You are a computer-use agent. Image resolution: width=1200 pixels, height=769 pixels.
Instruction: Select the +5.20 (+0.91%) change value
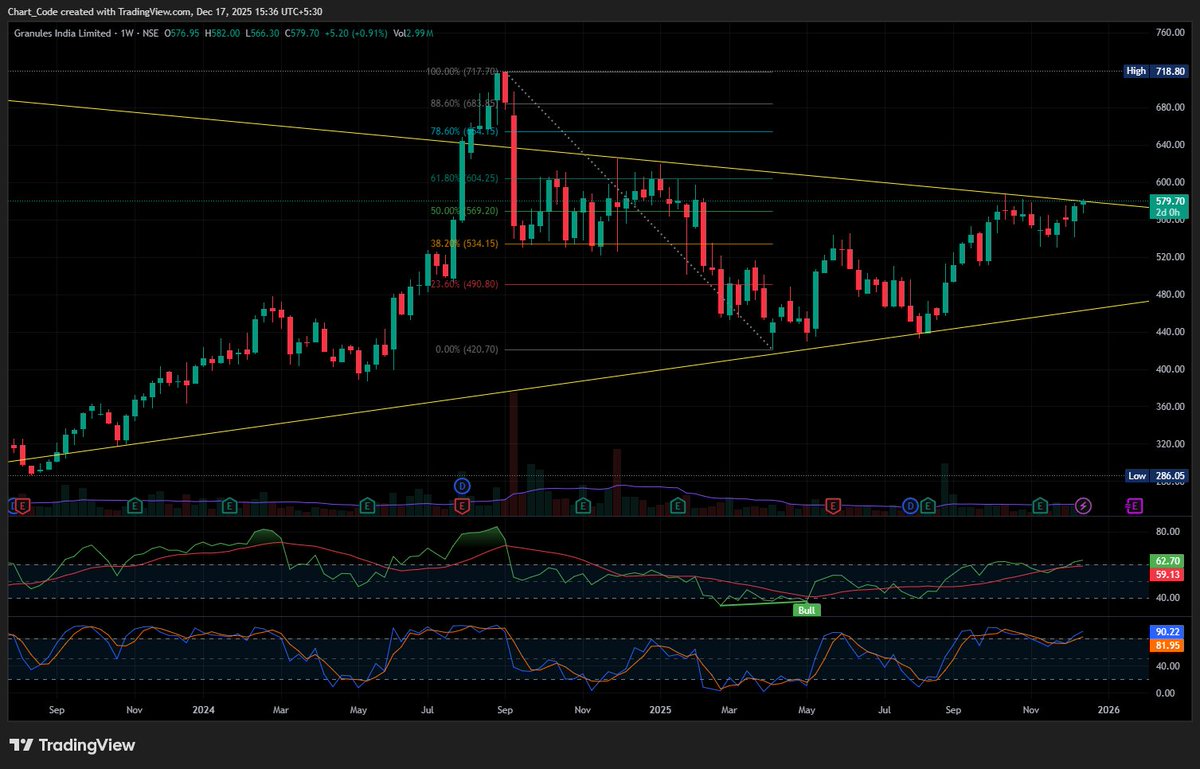coord(354,34)
